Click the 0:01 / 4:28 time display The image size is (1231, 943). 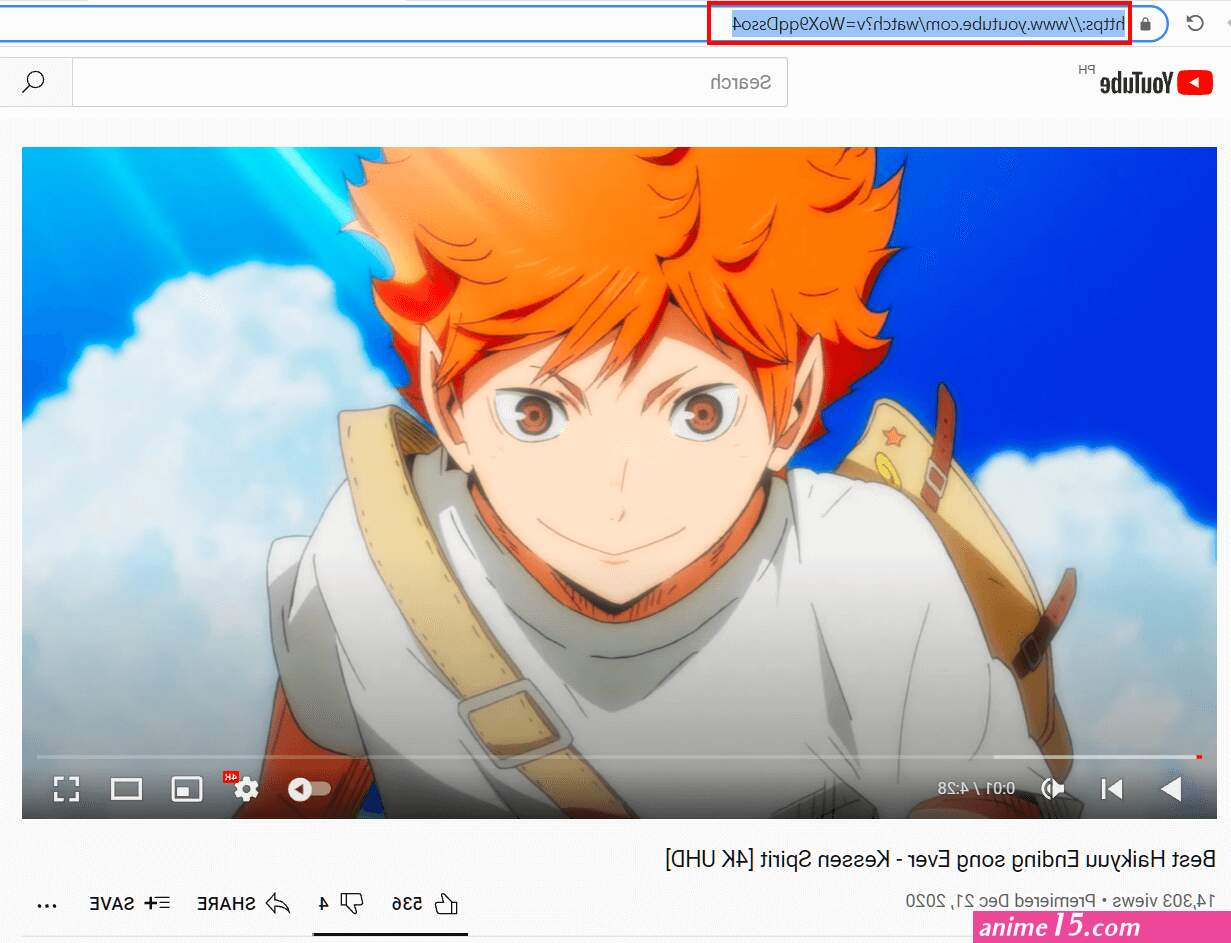click(976, 789)
